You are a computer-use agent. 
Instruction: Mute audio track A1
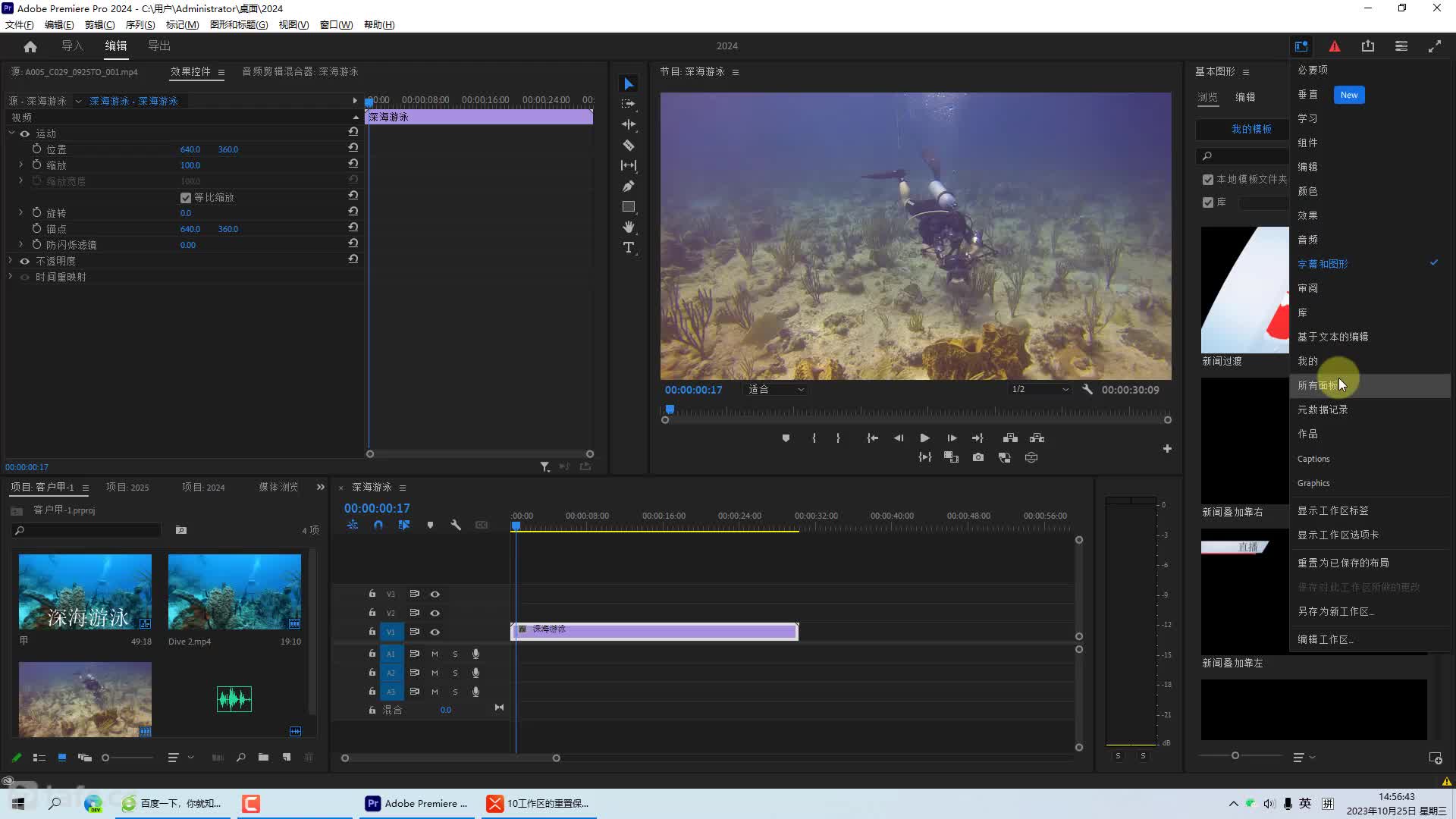coord(435,654)
